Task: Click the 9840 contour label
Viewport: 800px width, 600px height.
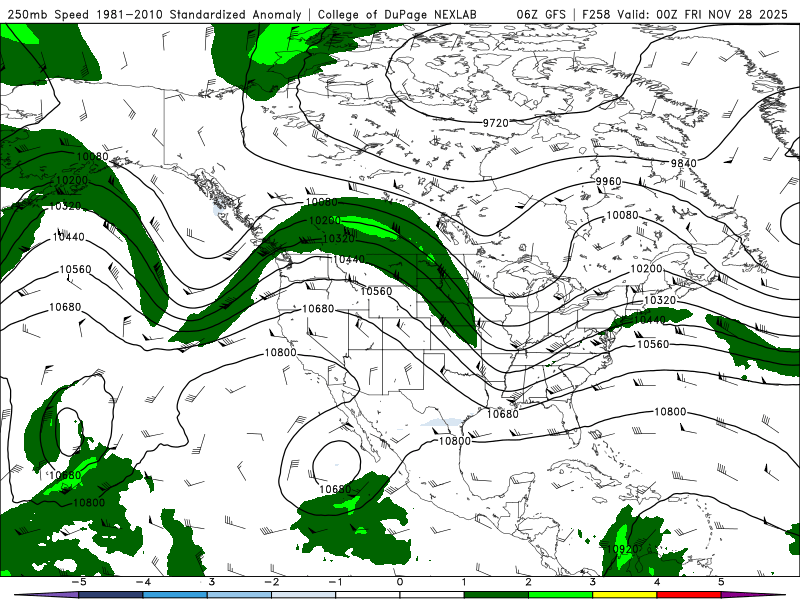Action: click(684, 163)
